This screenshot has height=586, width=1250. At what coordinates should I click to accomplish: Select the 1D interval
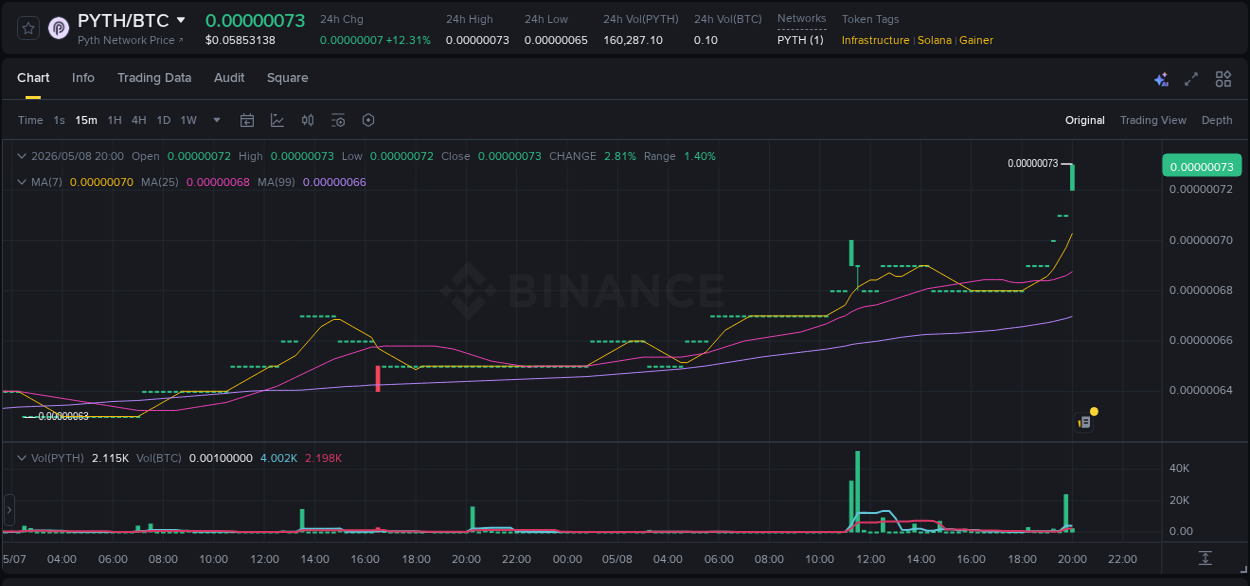point(163,120)
